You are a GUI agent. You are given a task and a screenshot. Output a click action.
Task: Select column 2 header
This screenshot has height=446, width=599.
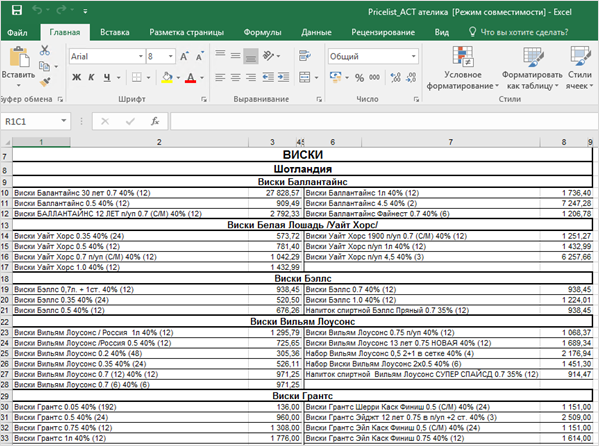[159, 142]
